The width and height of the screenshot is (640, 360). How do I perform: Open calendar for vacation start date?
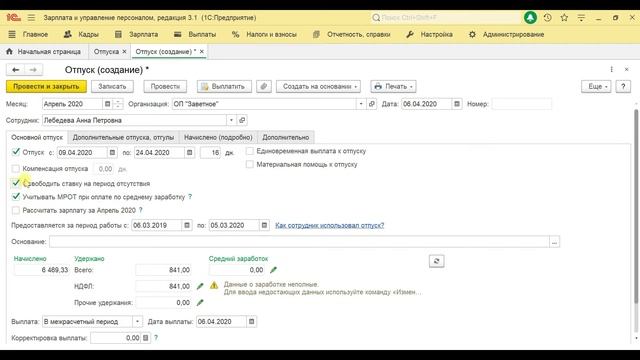pos(112,153)
